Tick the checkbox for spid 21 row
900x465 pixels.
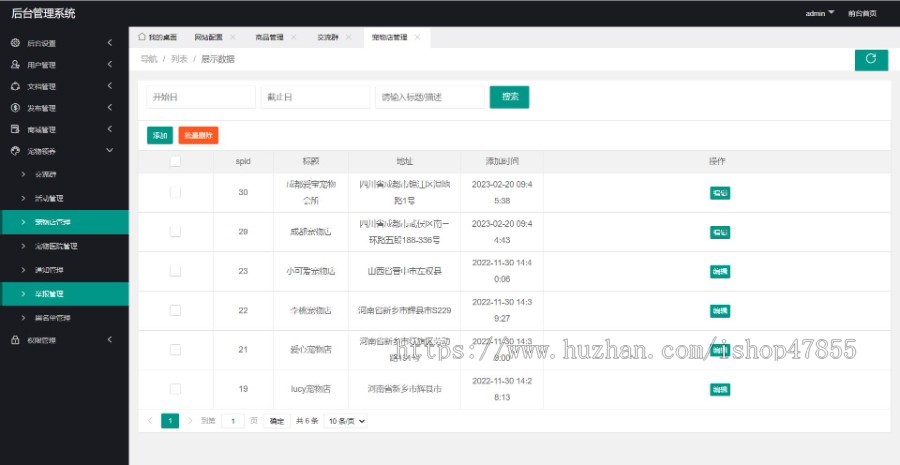click(x=175, y=350)
